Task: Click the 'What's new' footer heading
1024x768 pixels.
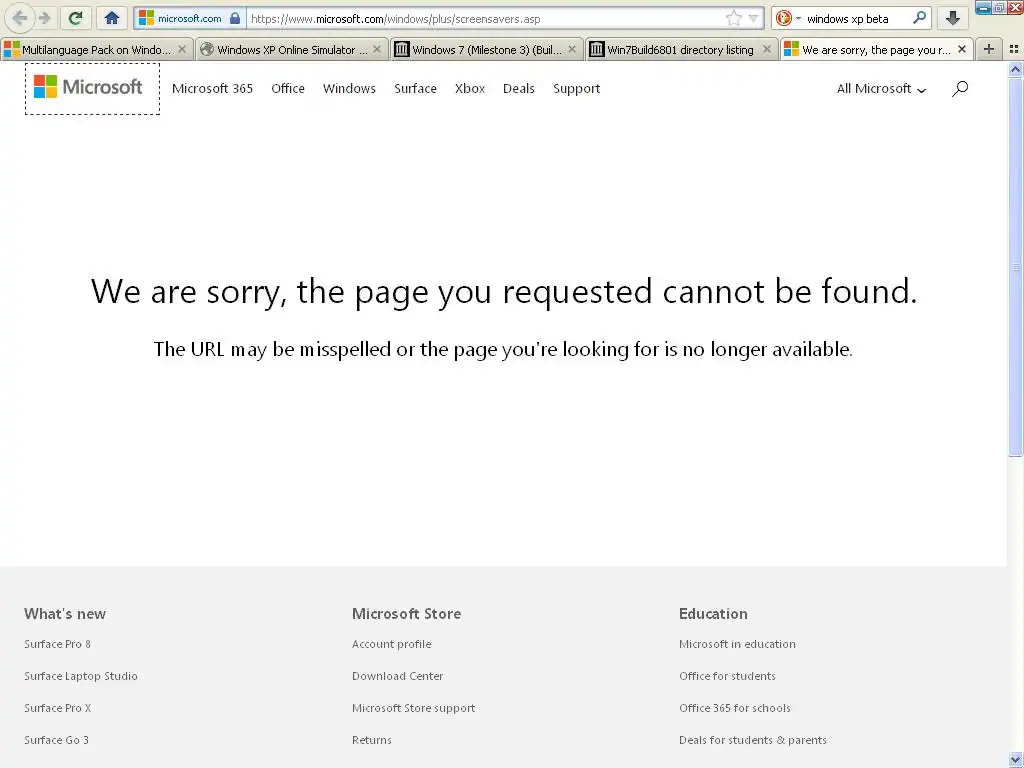Action: (x=65, y=614)
